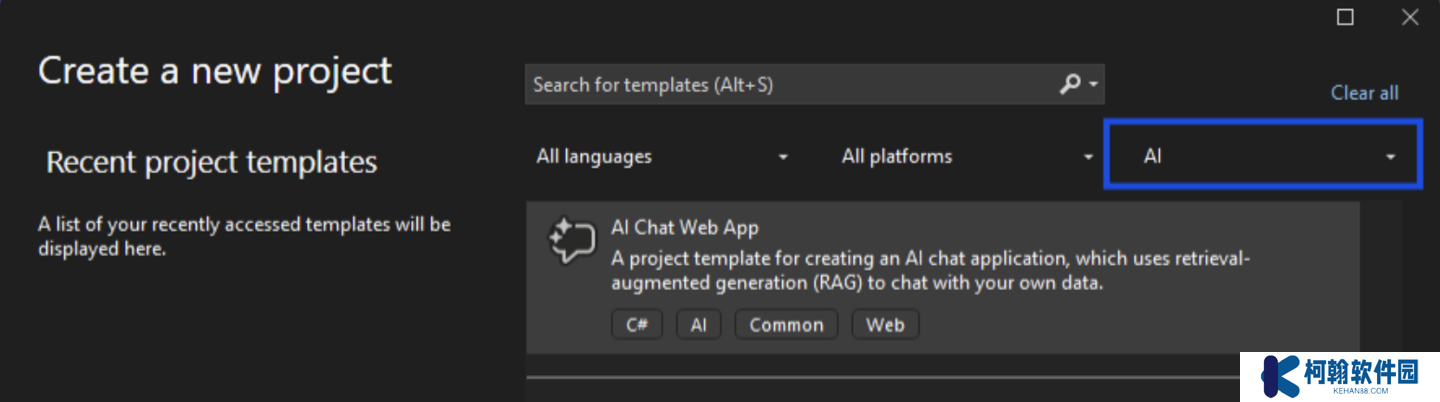Open the AI project type dropdown

(x=1263, y=155)
